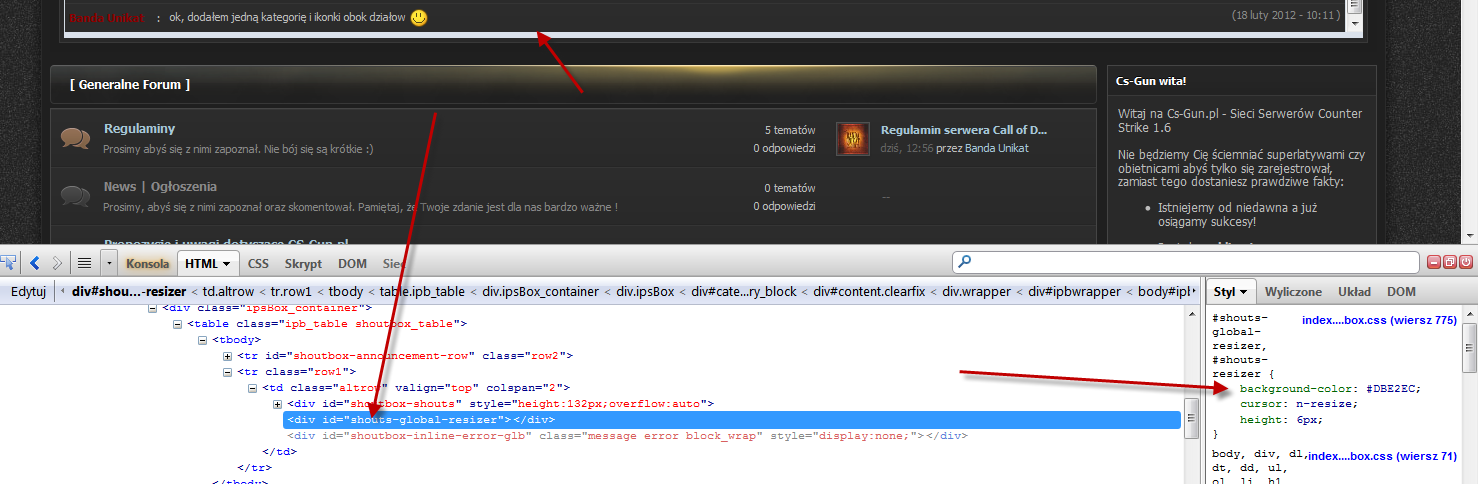Screen dimensions: 1478x484
Task: Select td.altrow in the breadcrumb path
Action: (229, 292)
